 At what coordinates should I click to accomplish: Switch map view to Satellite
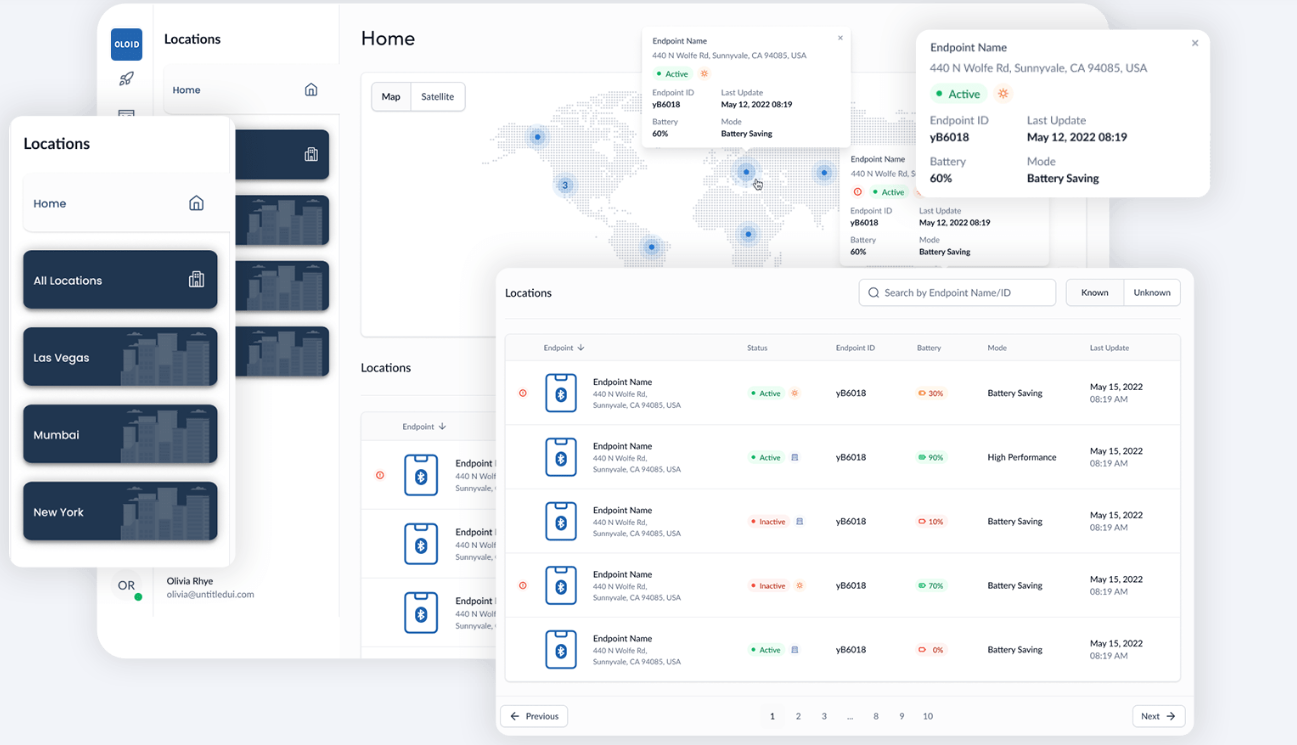click(x=437, y=97)
